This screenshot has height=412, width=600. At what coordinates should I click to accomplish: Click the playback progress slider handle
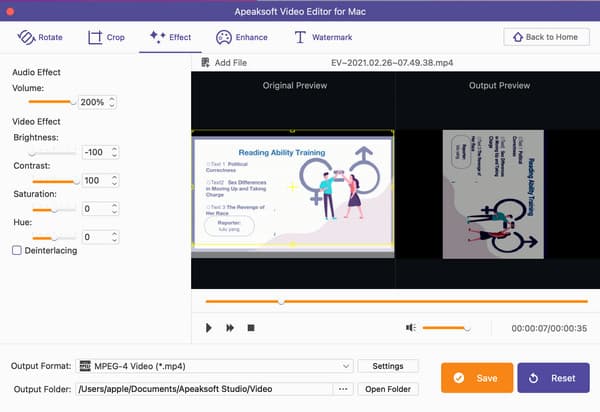pyautogui.click(x=281, y=302)
